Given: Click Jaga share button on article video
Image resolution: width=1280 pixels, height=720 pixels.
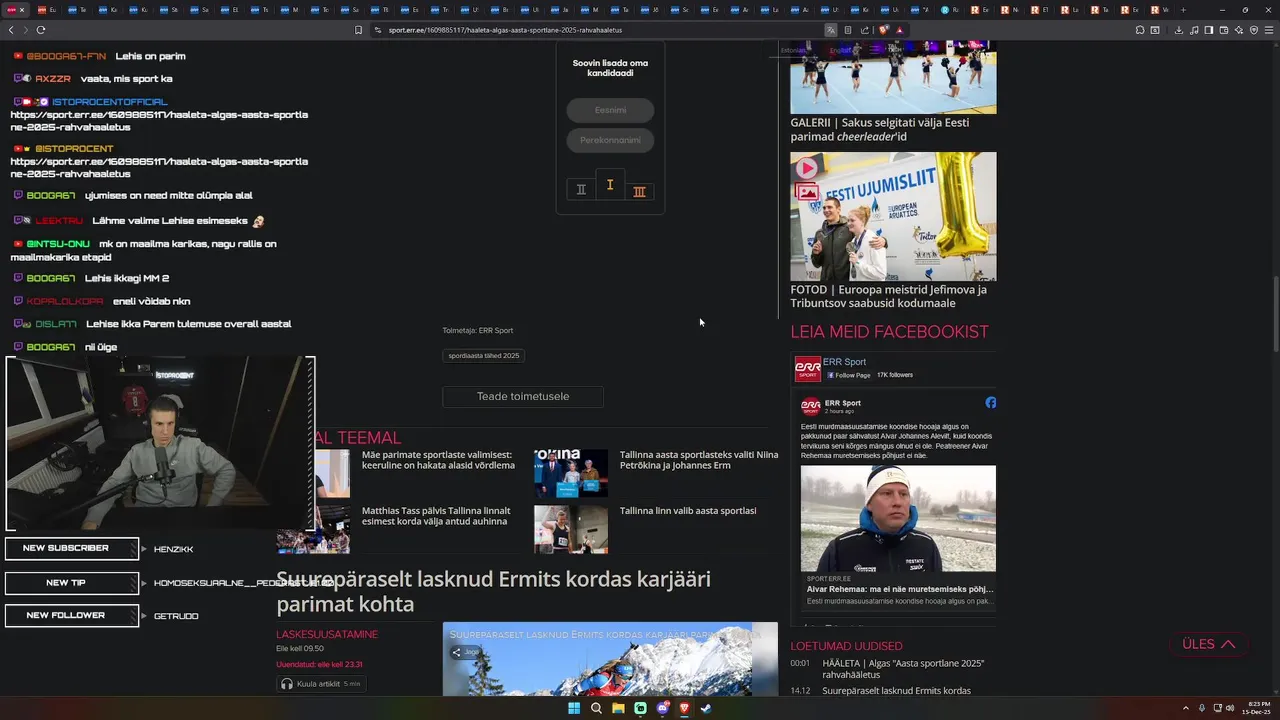Looking at the screenshot, I should pos(466,652).
